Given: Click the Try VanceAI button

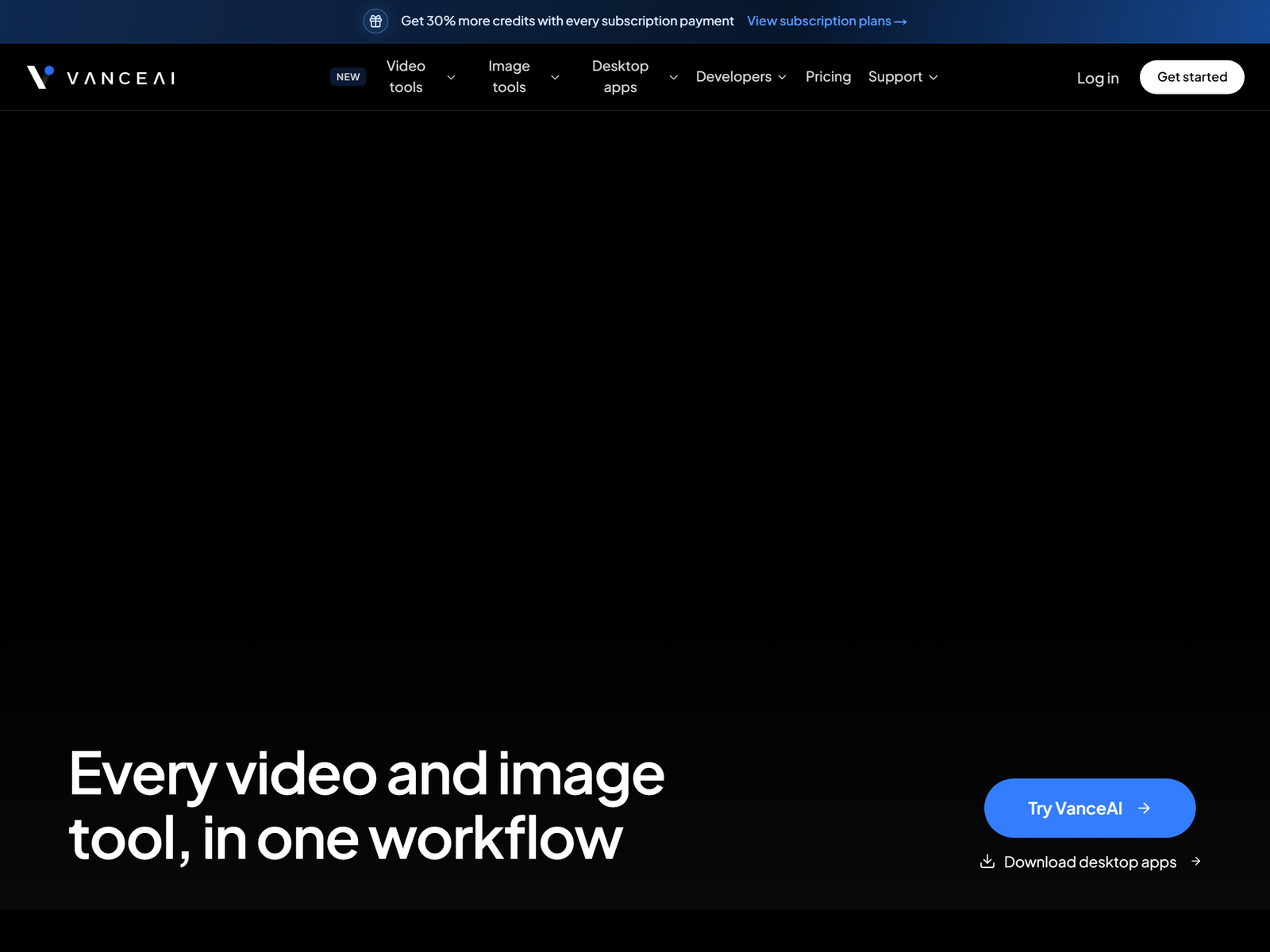Looking at the screenshot, I should coord(1090,808).
